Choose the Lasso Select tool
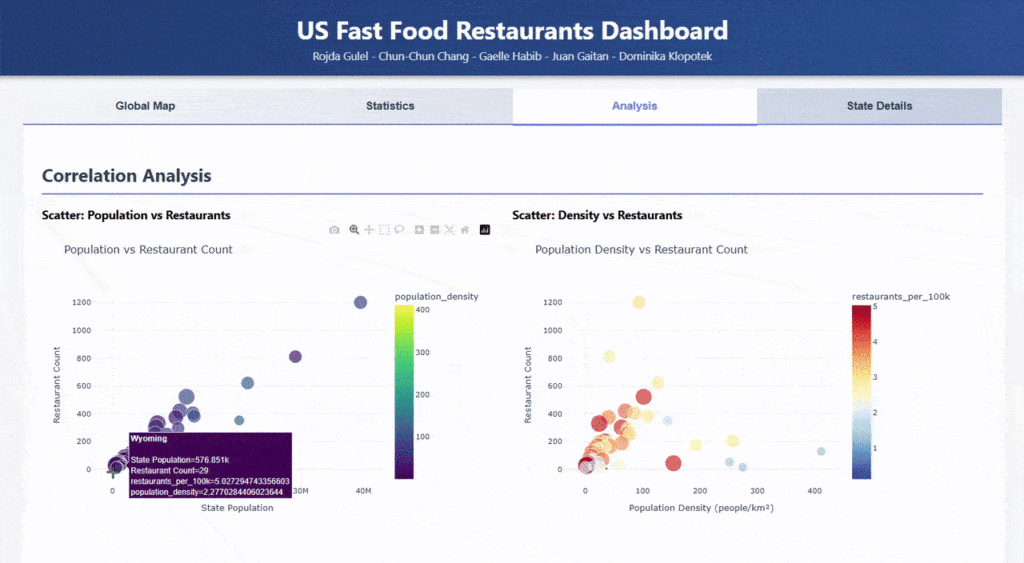This screenshot has height=563, width=1024. (x=399, y=230)
